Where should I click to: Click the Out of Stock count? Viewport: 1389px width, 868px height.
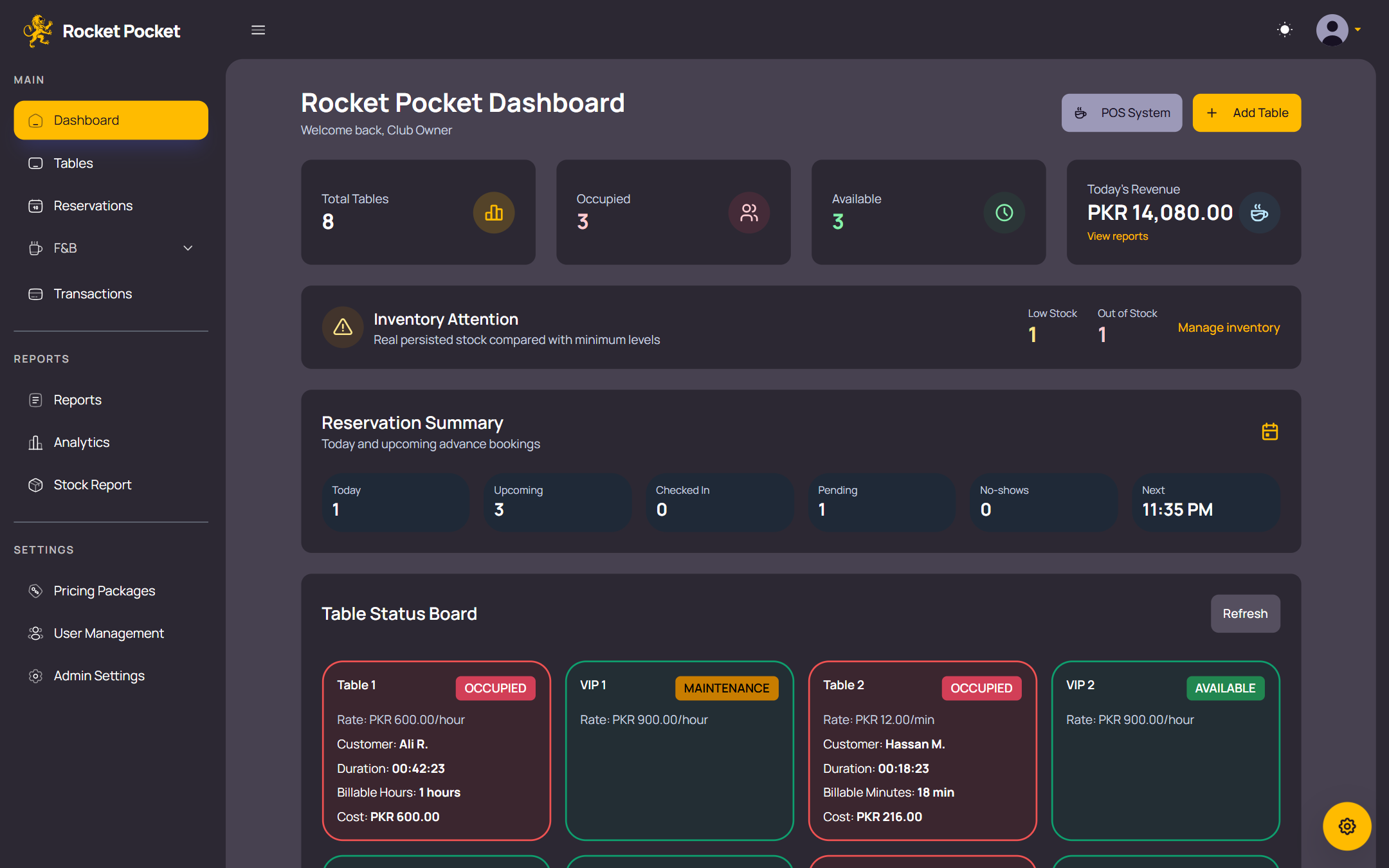pyautogui.click(x=1102, y=334)
